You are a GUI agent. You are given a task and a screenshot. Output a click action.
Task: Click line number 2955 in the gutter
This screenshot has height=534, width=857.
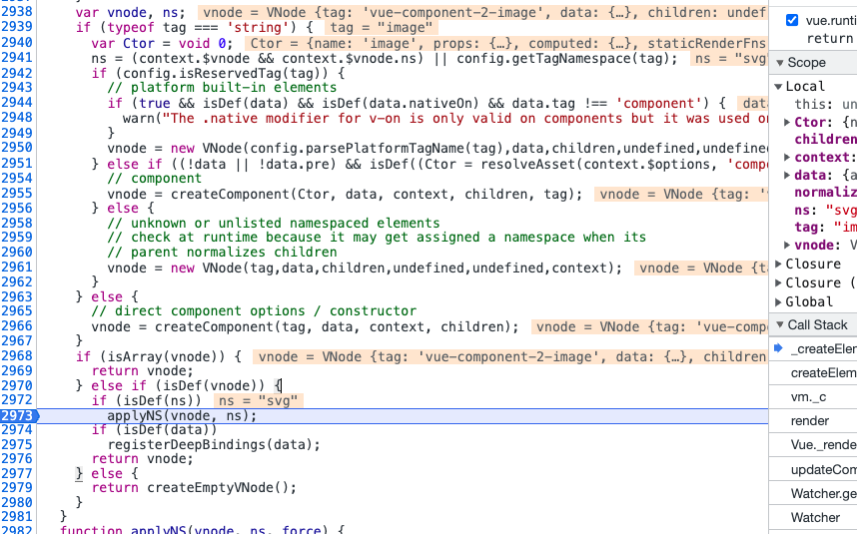[x=16, y=193]
